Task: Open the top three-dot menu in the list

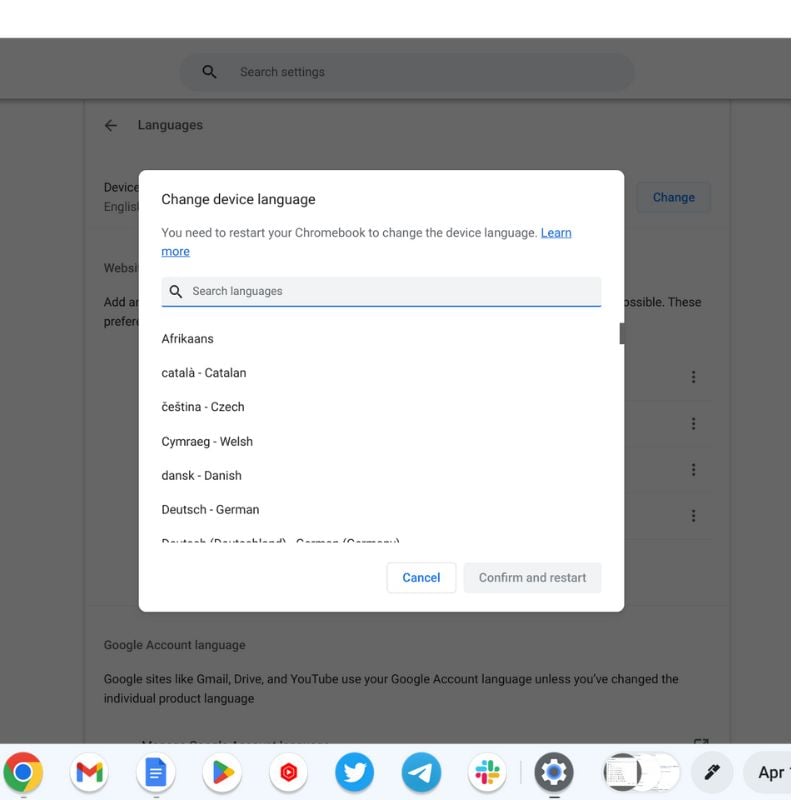Action: (x=694, y=376)
